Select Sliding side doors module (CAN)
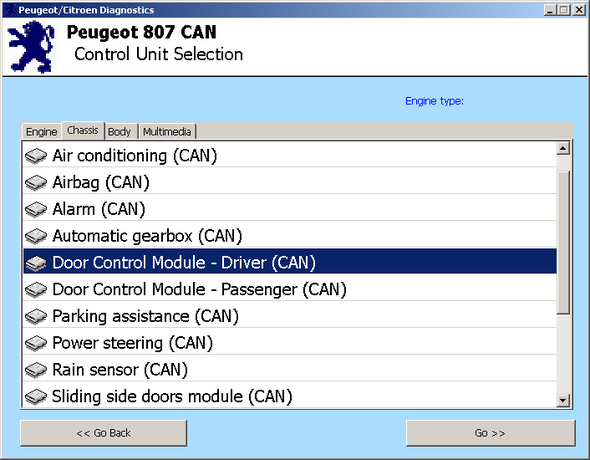The height and width of the screenshot is (460, 590). pos(290,395)
